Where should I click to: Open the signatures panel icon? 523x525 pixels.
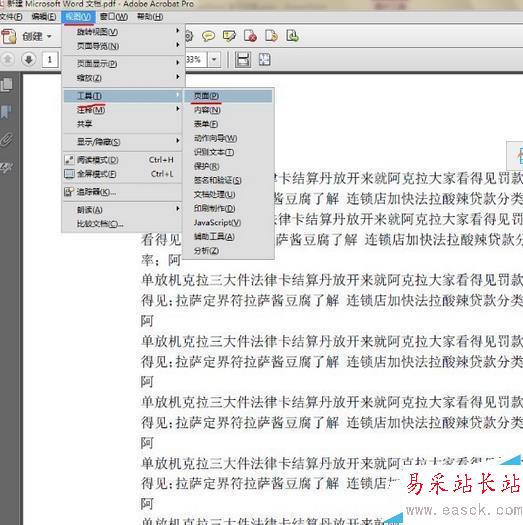click(7, 167)
